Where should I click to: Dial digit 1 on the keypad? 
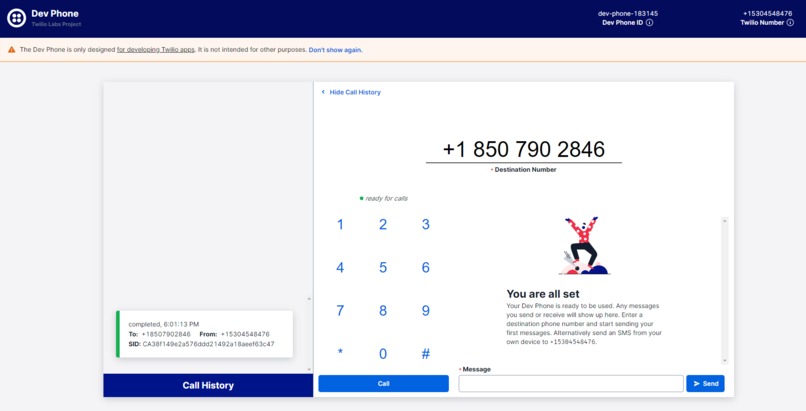[x=340, y=225]
